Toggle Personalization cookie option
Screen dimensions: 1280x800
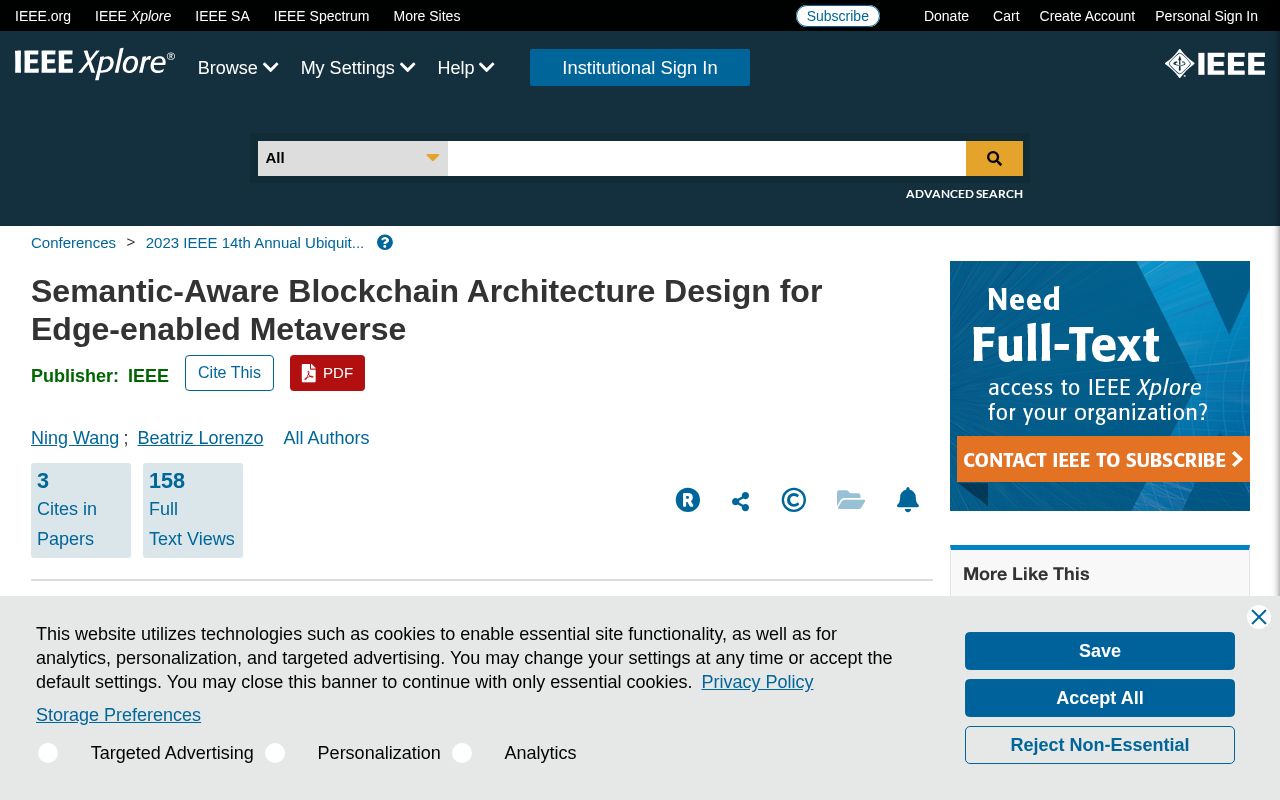coord(275,753)
